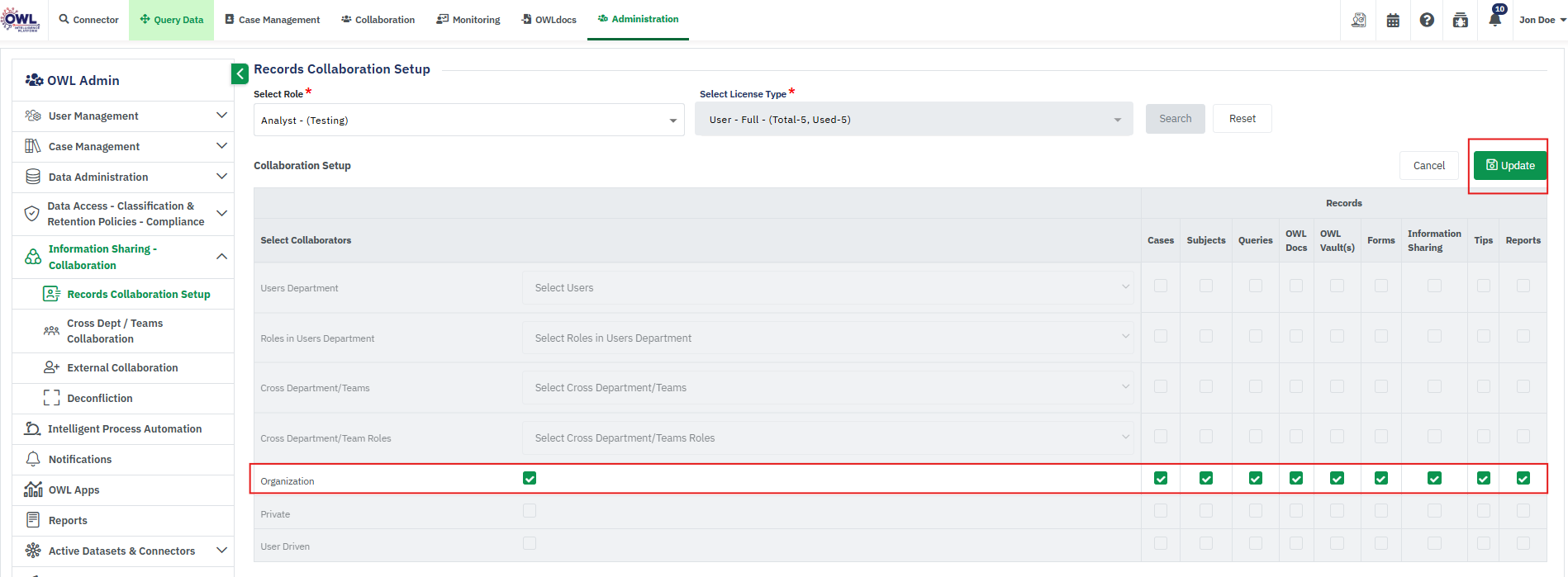Image resolution: width=1568 pixels, height=577 pixels.
Task: Open Jon Doe user menu
Action: click(1542, 20)
